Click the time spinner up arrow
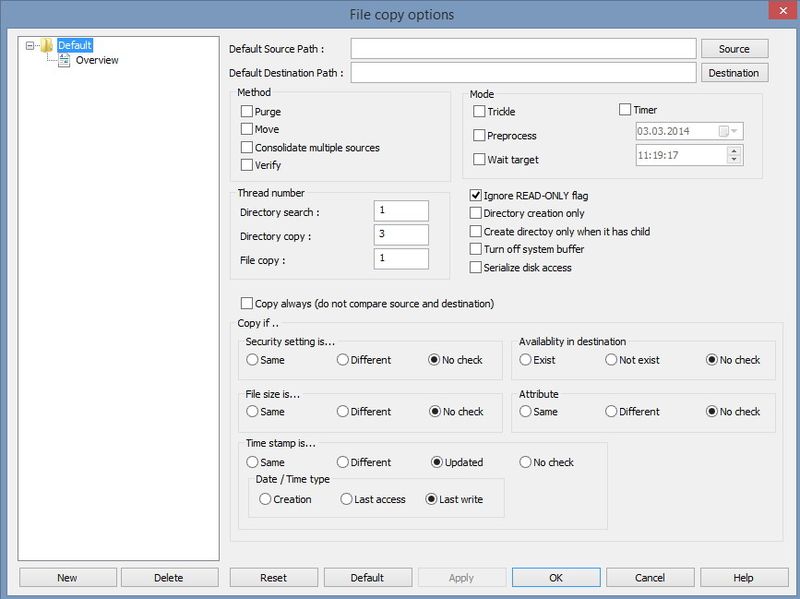 (x=735, y=151)
